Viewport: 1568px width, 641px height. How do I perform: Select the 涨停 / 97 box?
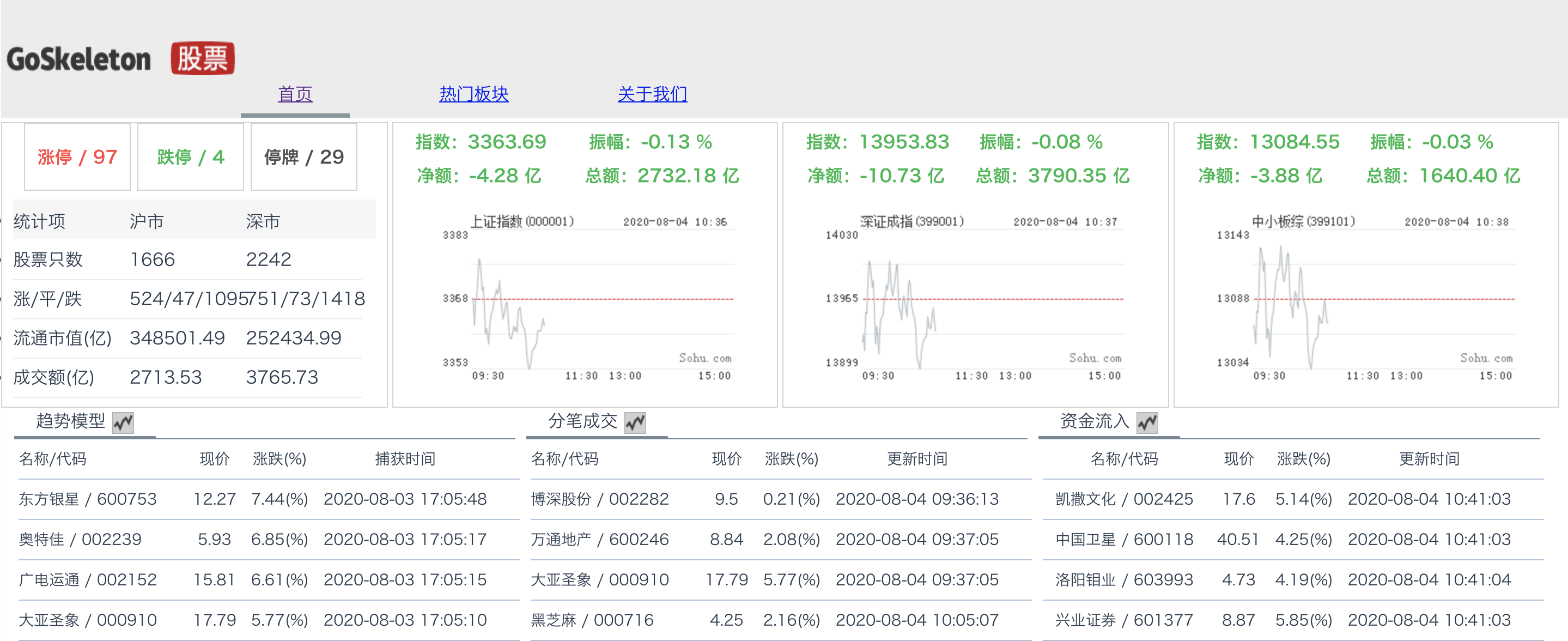(x=77, y=157)
